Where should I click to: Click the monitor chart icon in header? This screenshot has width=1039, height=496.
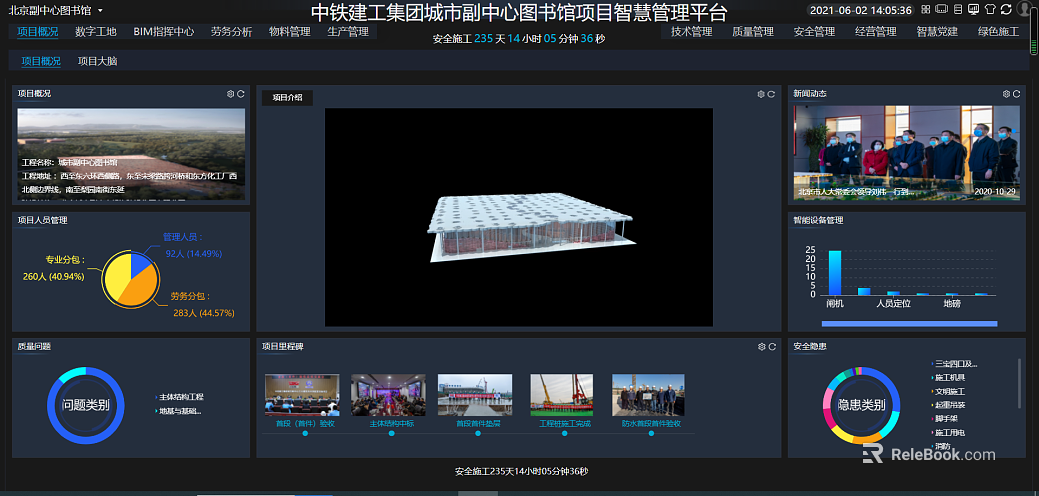(973, 9)
